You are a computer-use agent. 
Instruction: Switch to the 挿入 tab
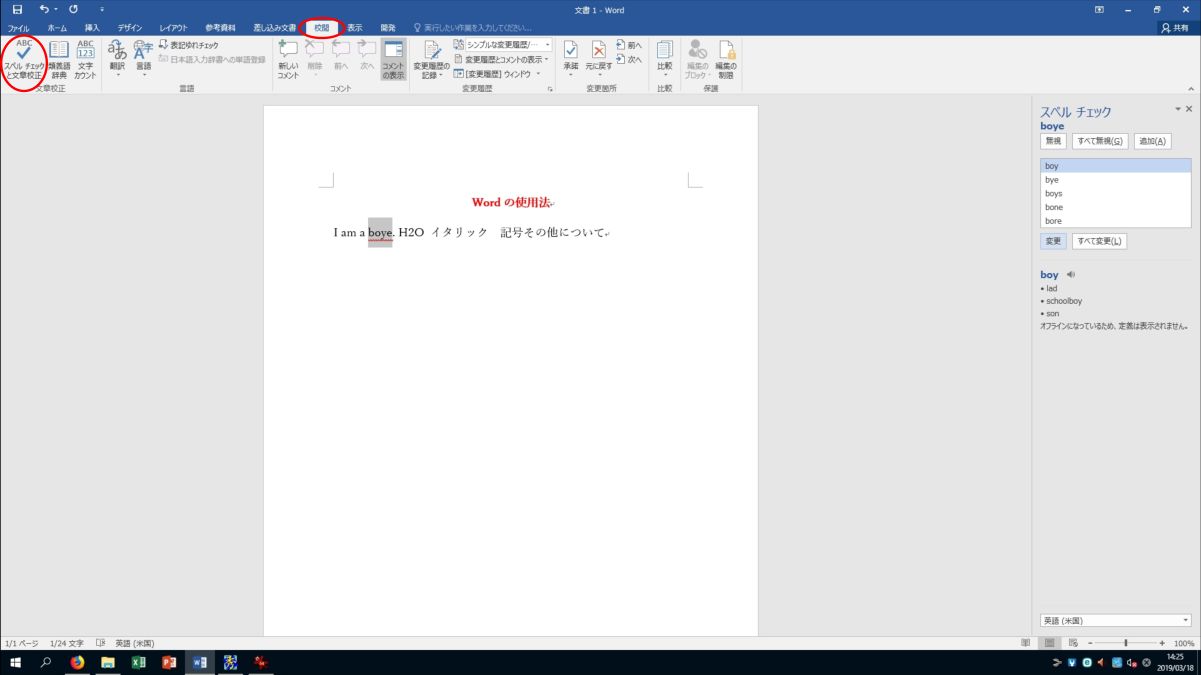pos(92,28)
